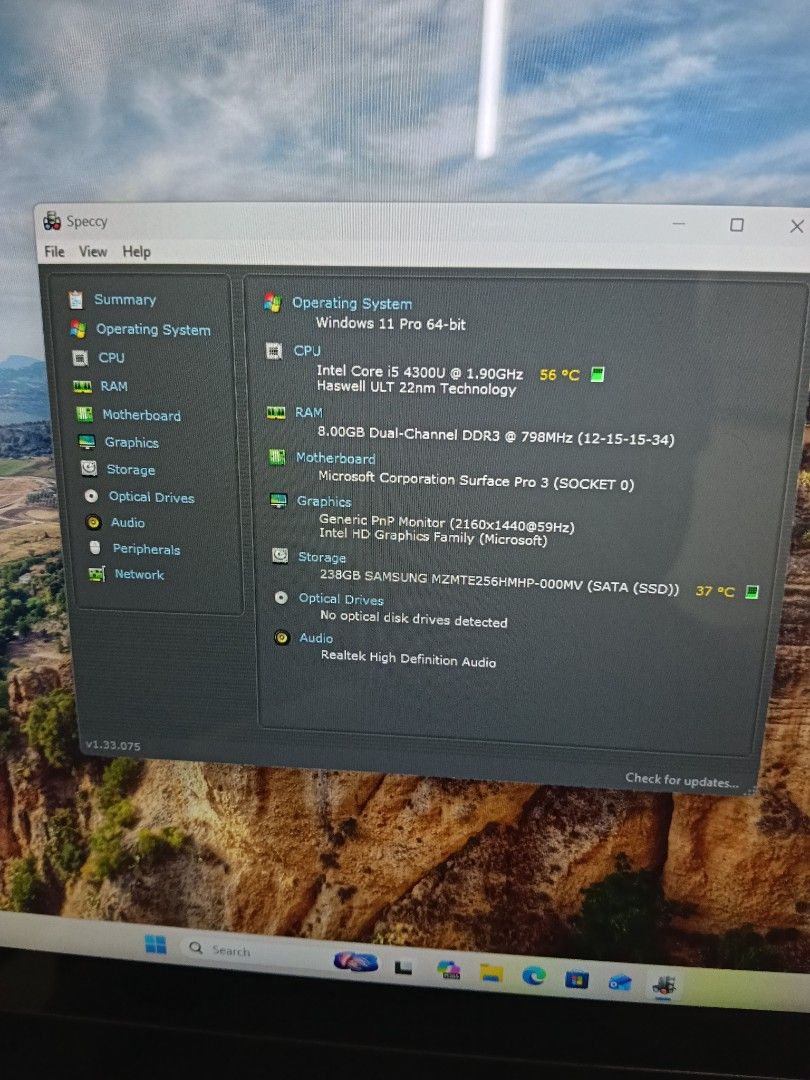Open the View menu
Viewport: 810px width, 1080px height.
pos(93,251)
